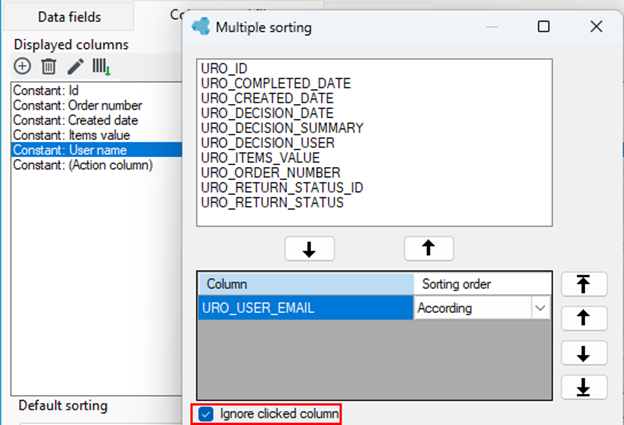624x425 pixels.
Task: Click the edit column pencil icon
Action: click(75, 66)
